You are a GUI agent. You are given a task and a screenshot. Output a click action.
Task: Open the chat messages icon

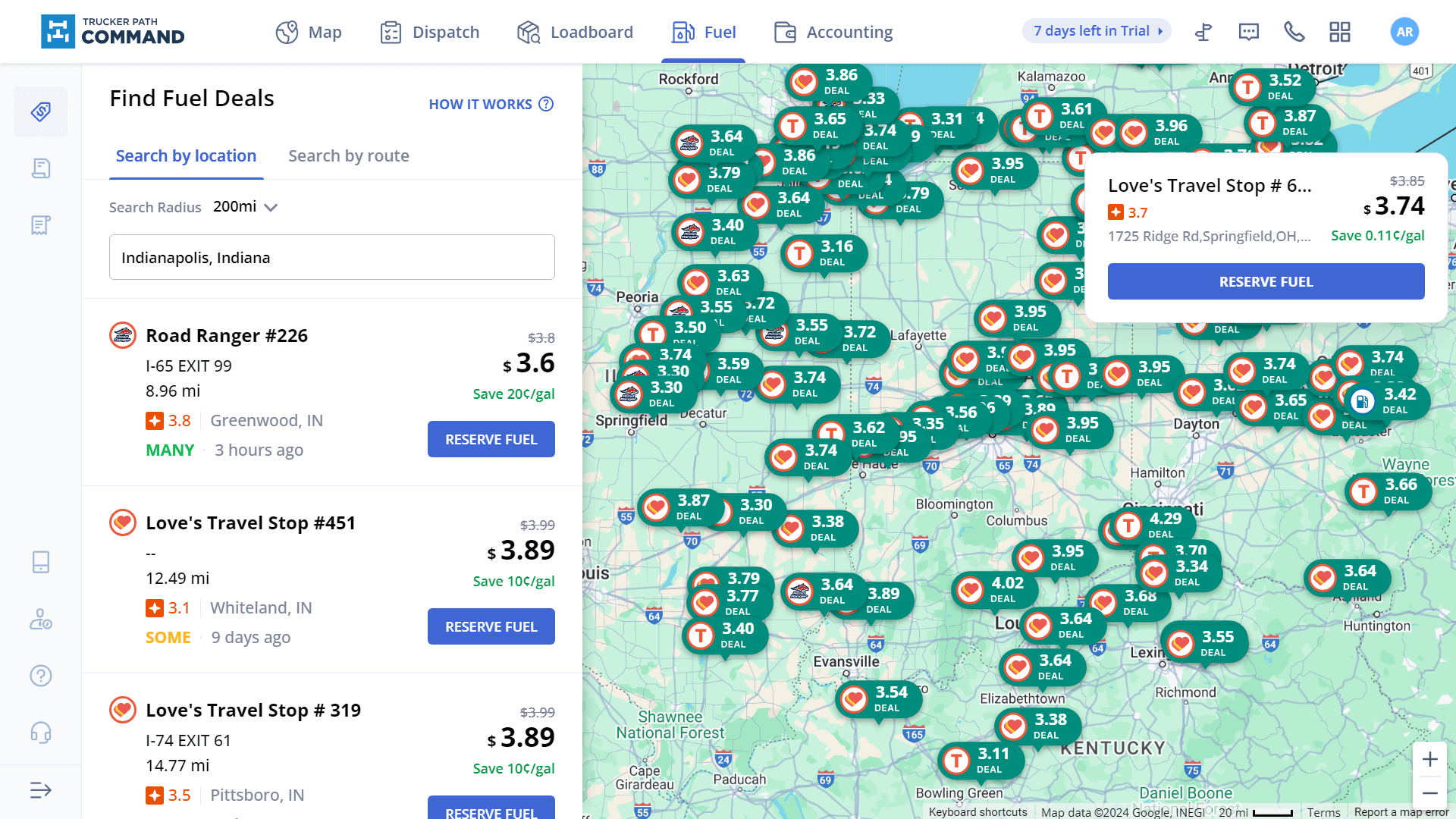pyautogui.click(x=1249, y=32)
